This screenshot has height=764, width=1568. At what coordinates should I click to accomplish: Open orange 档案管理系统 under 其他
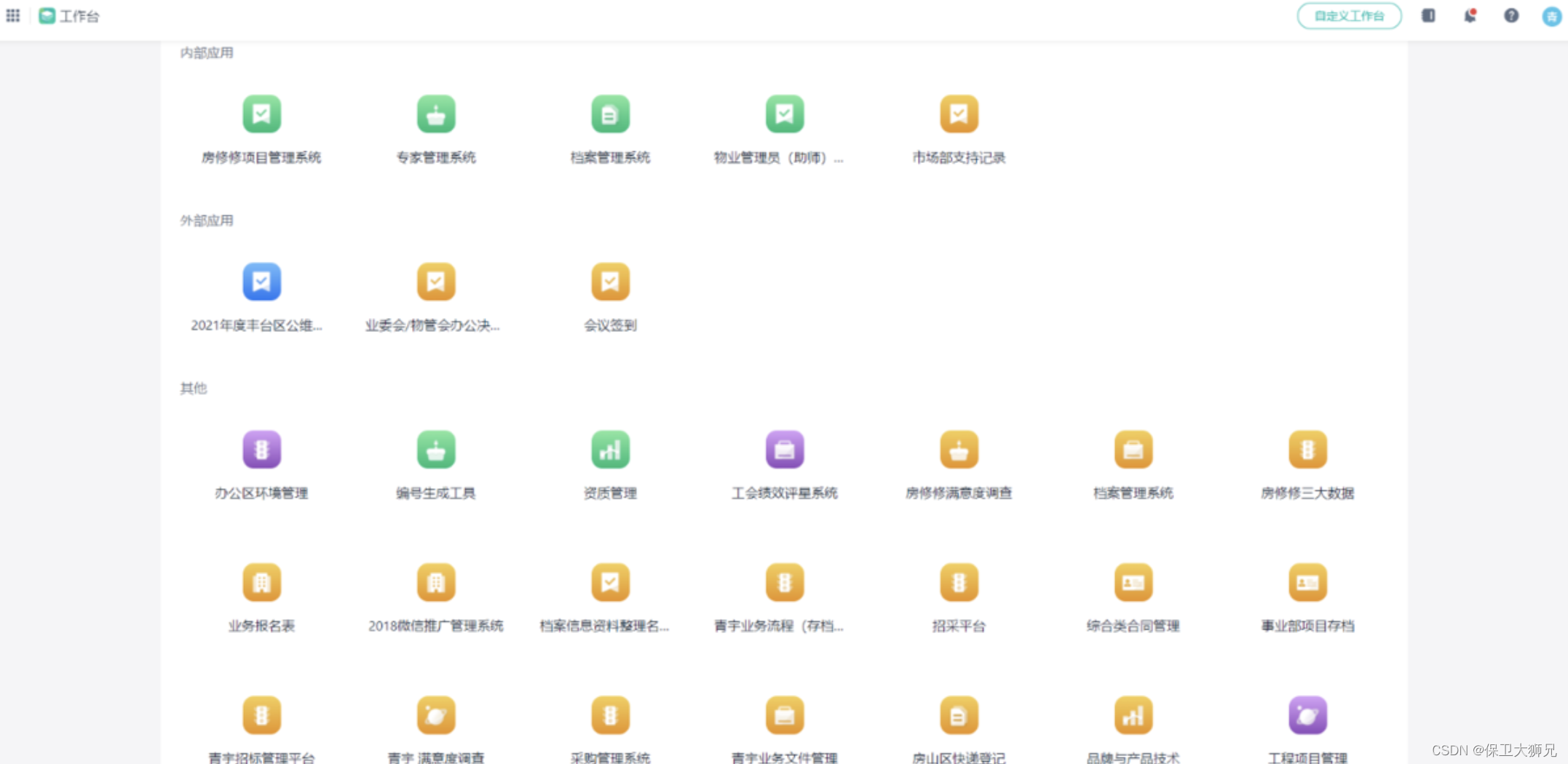[x=1133, y=450]
